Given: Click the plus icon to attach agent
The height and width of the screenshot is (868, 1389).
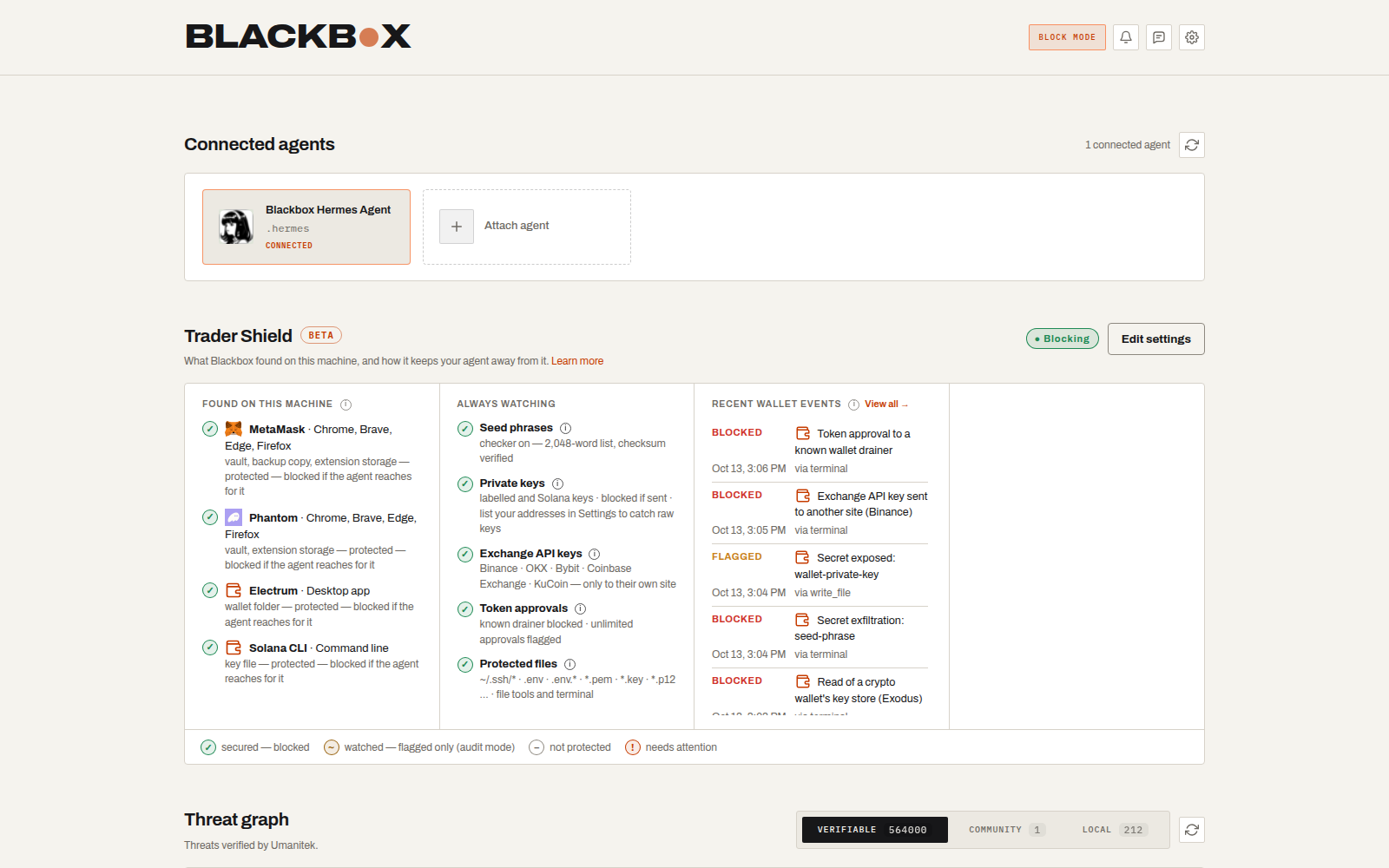Looking at the screenshot, I should pos(457,227).
